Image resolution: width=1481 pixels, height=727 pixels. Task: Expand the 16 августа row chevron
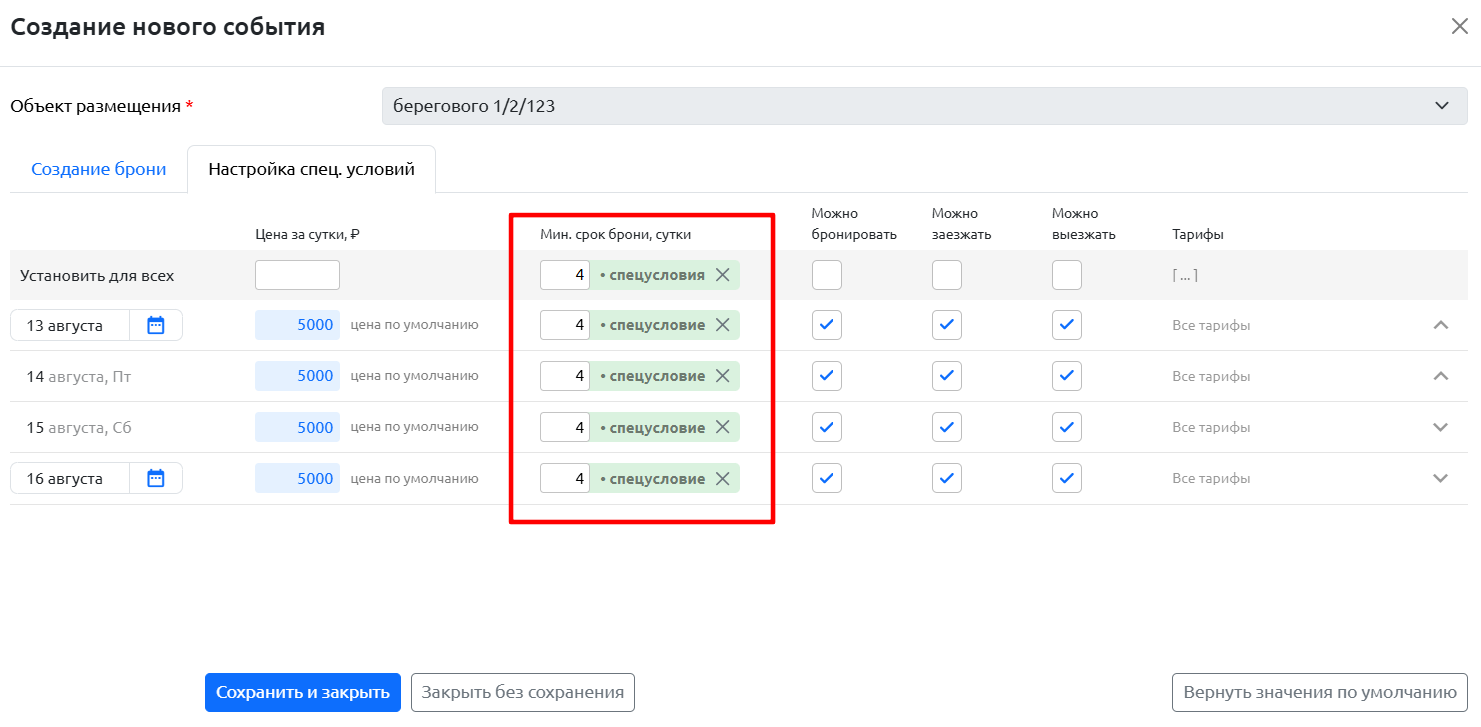point(1441,478)
